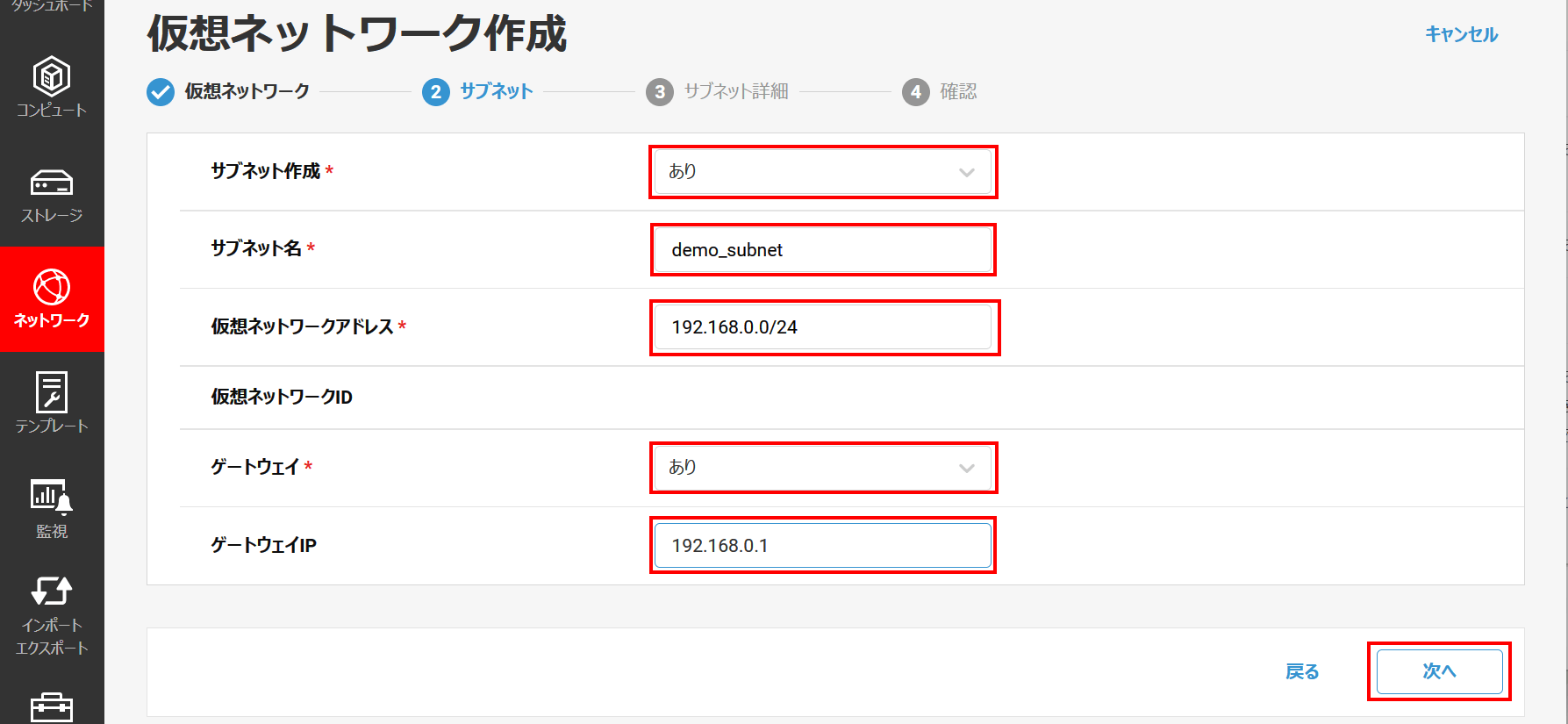
Task: Go to step 2 サブネット
Action: click(478, 91)
